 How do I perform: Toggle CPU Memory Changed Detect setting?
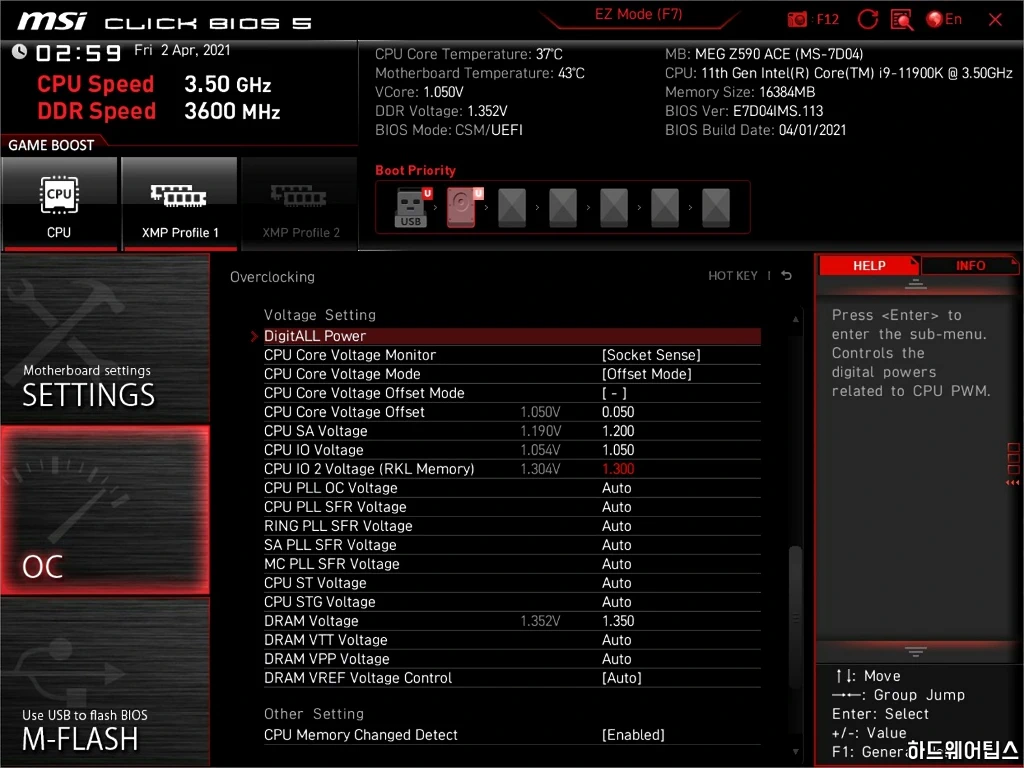click(x=633, y=735)
